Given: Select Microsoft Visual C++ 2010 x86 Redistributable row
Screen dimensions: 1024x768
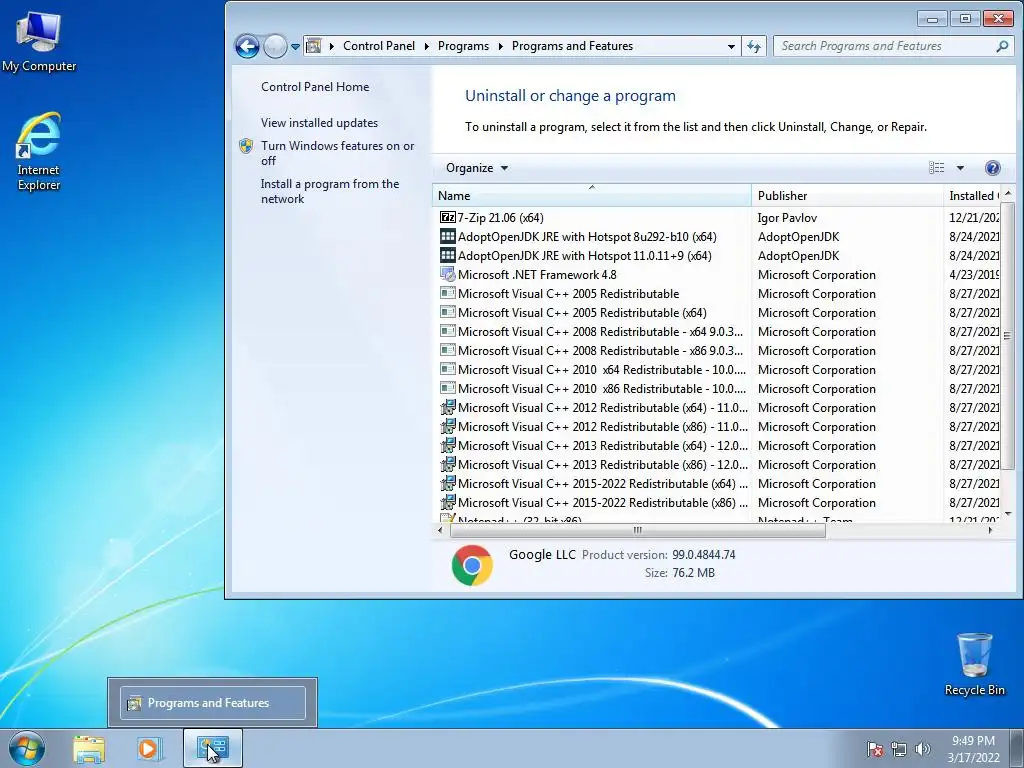Looking at the screenshot, I should (x=716, y=389).
